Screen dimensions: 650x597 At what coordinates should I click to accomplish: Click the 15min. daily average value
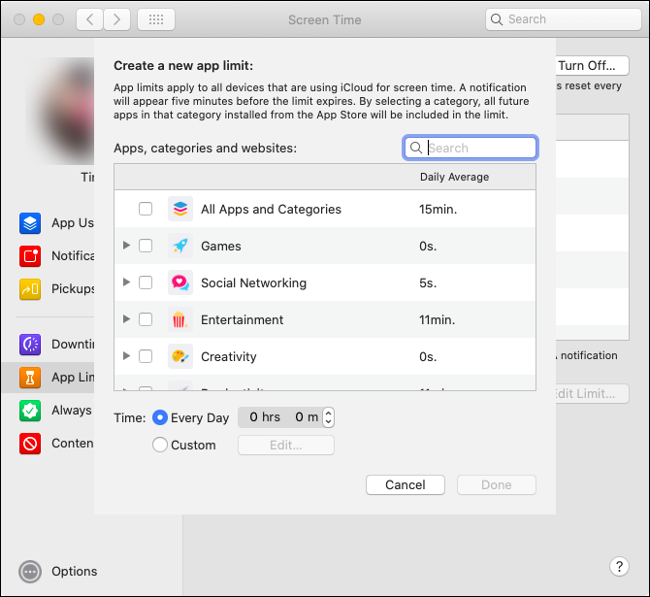[438, 209]
